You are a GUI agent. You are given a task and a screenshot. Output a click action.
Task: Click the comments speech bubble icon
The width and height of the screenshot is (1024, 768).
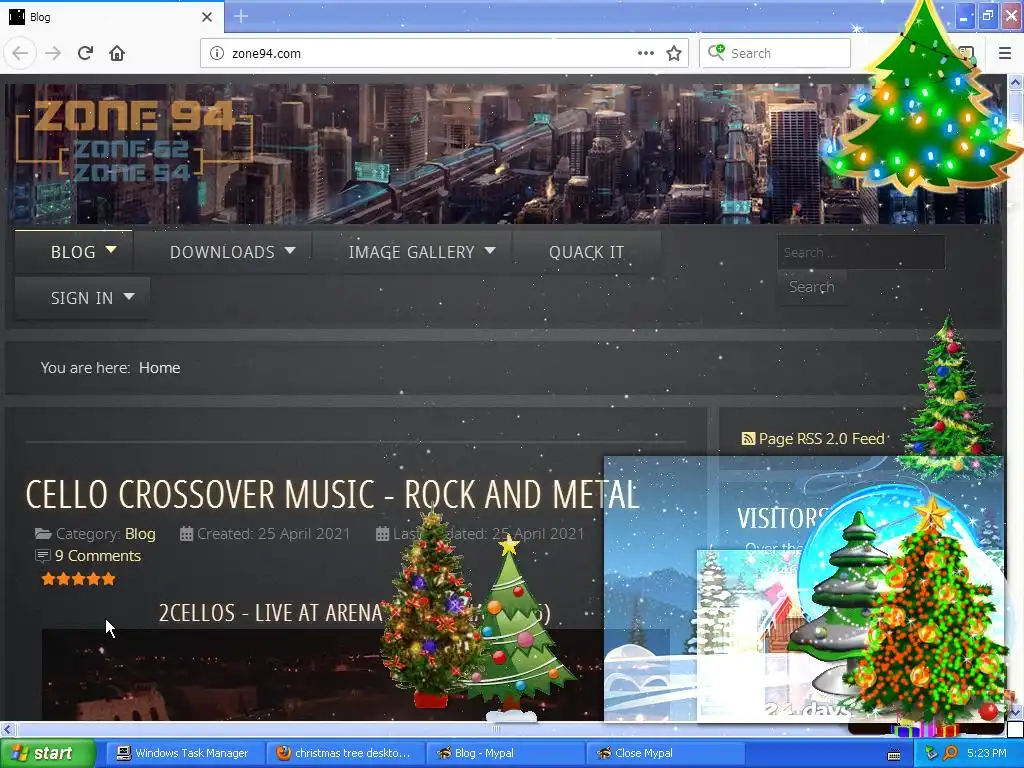[42, 556]
